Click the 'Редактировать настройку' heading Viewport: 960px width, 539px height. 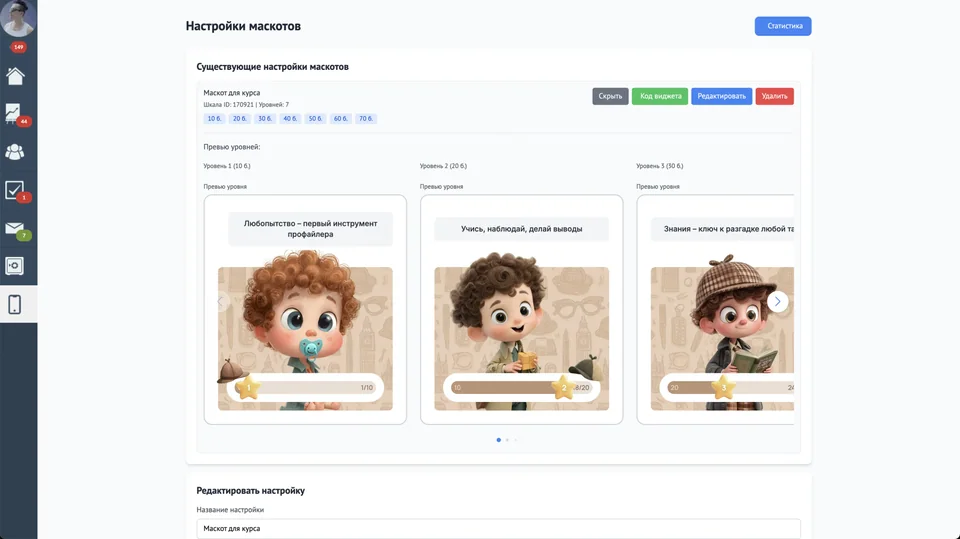(250, 491)
